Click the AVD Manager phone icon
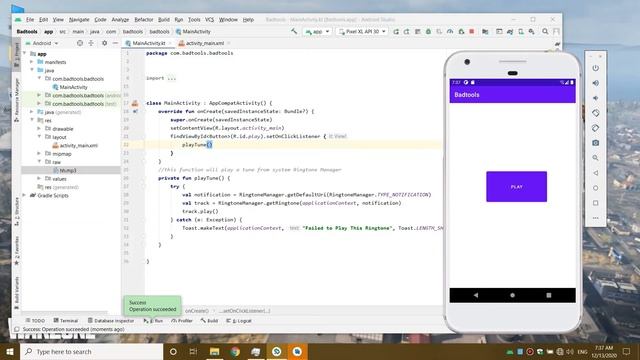The height and width of the screenshot is (360, 640). [x=521, y=31]
